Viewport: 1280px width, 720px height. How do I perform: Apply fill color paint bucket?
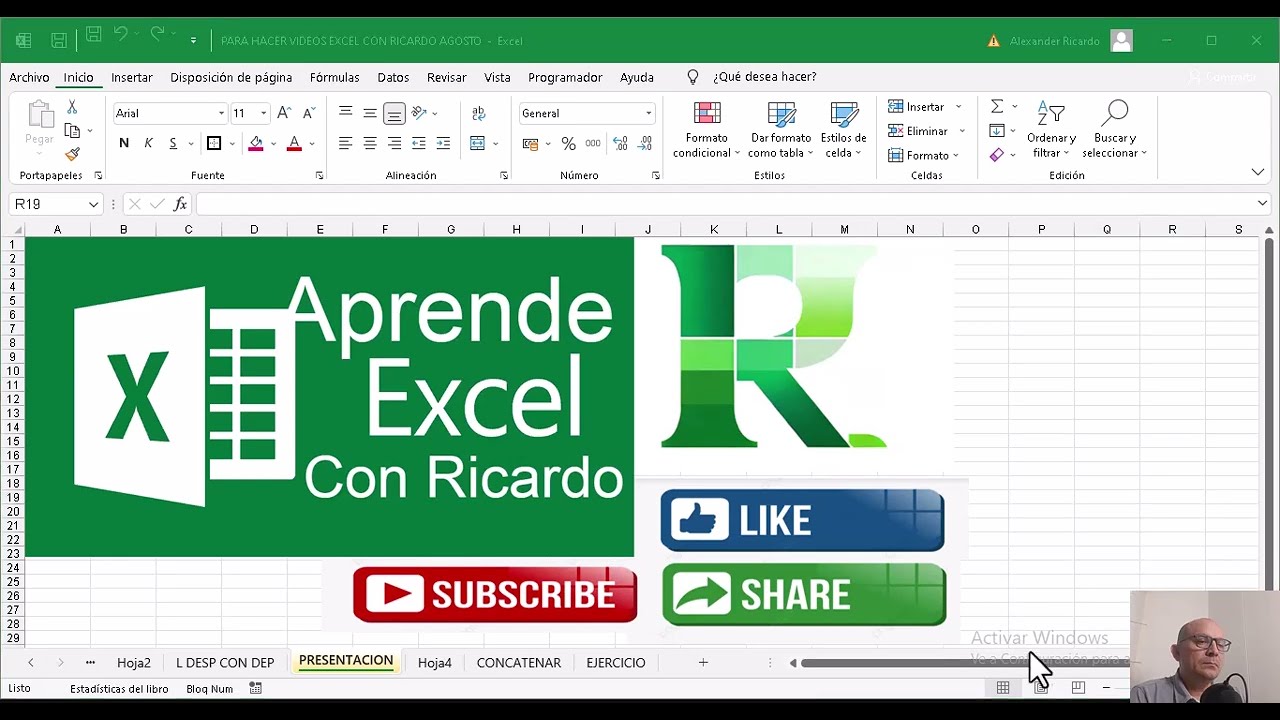[x=256, y=143]
